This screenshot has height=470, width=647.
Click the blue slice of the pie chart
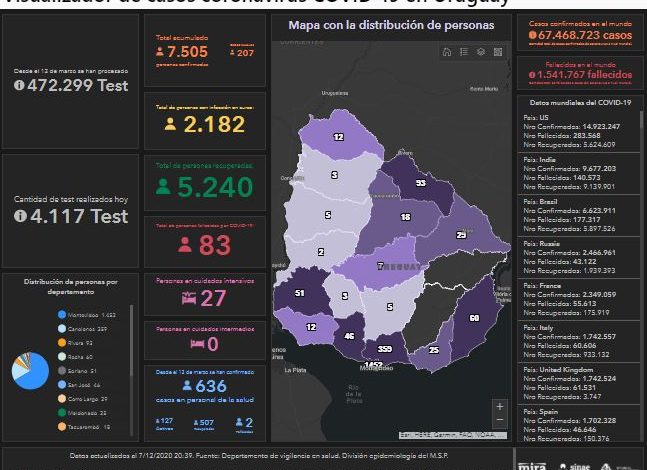click(34, 372)
